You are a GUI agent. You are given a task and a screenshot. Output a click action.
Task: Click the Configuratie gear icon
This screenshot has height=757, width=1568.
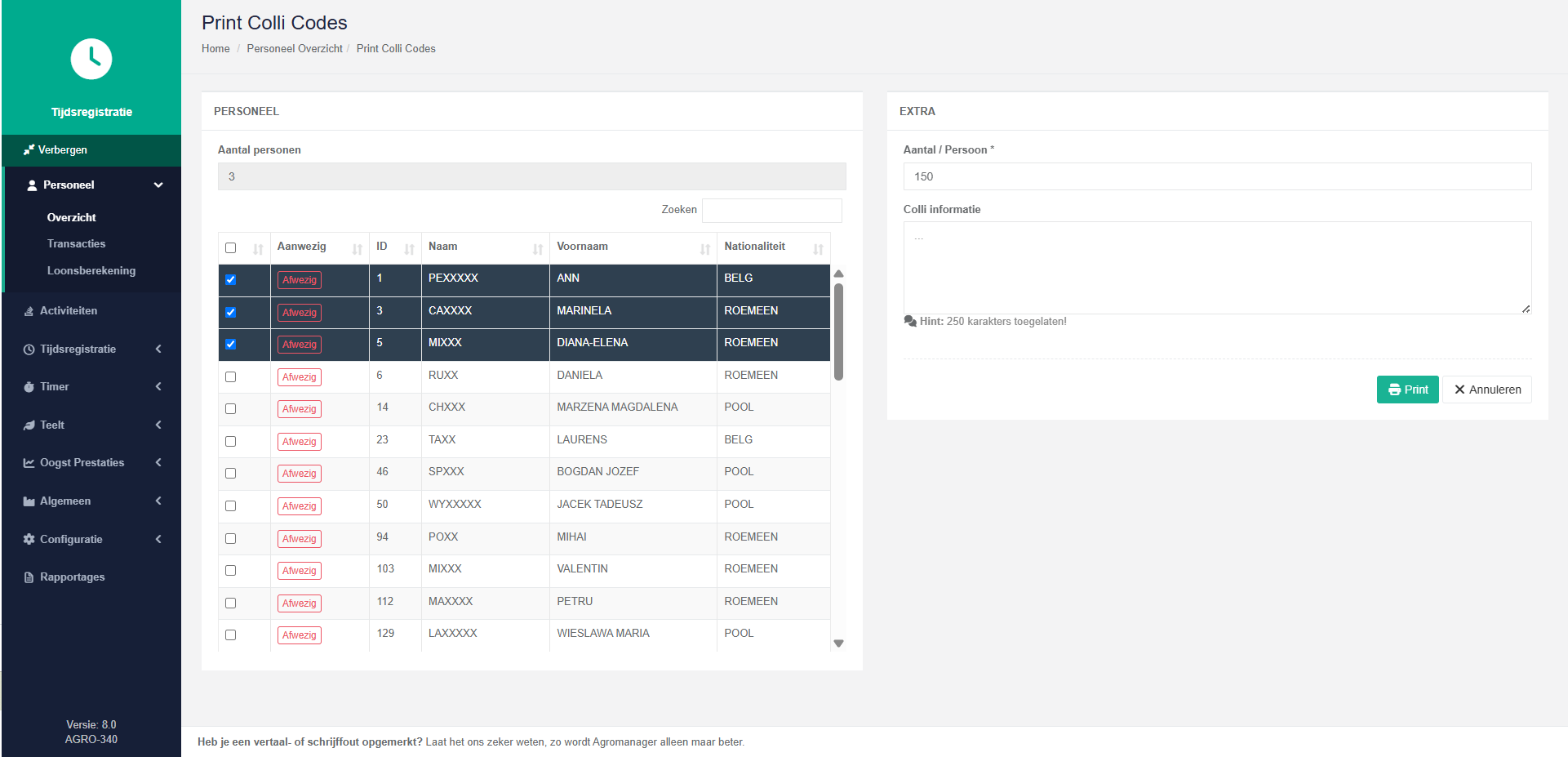coord(29,539)
